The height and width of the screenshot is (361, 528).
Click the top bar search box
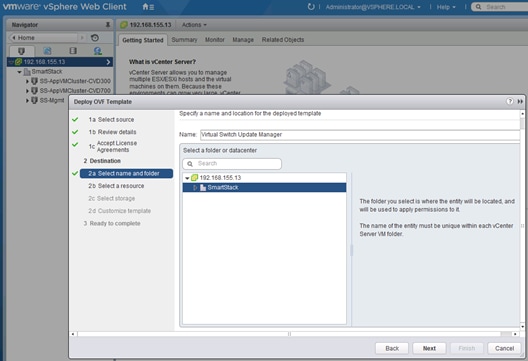click(500, 7)
